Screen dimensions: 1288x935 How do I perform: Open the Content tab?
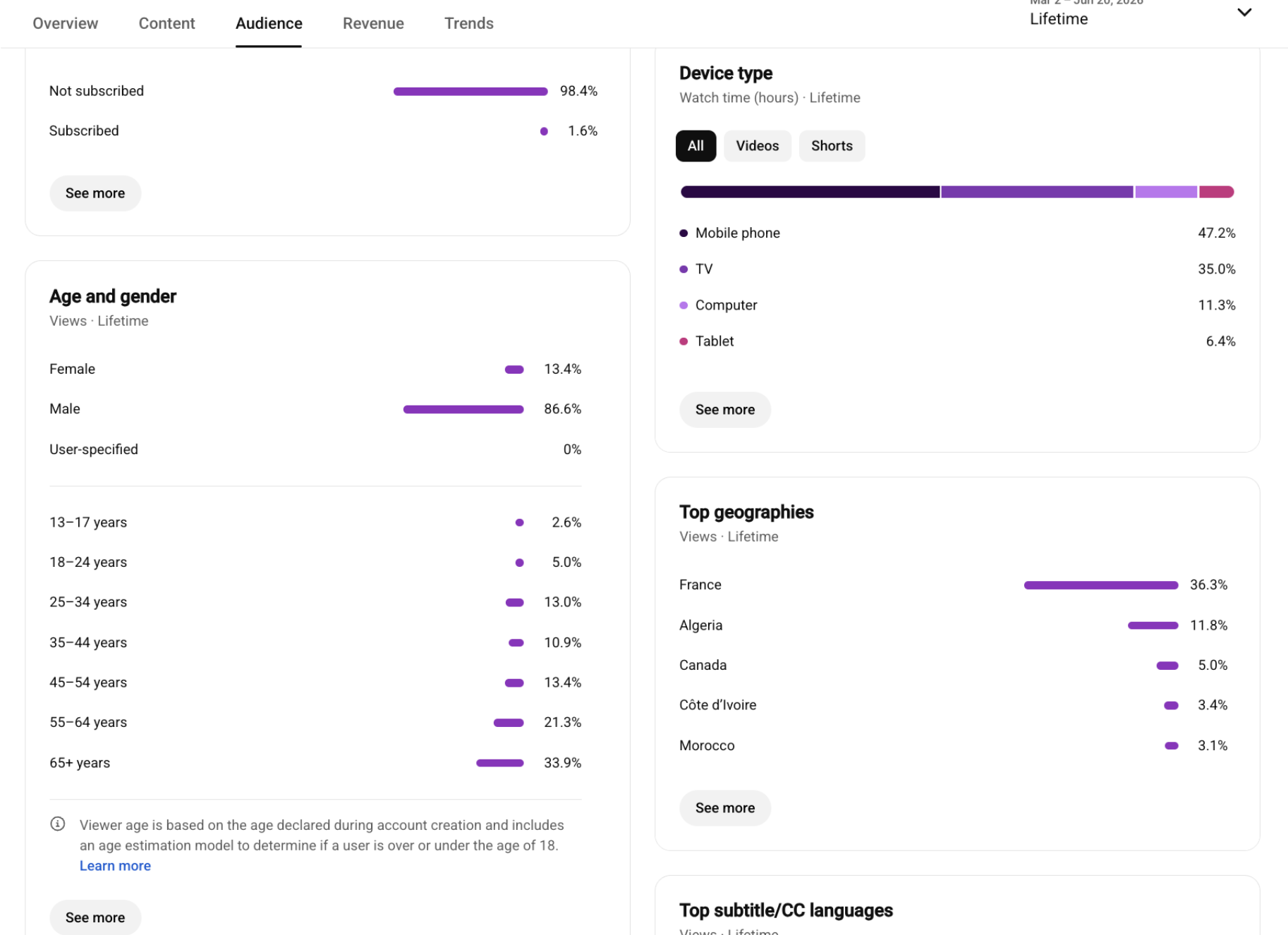tap(166, 23)
